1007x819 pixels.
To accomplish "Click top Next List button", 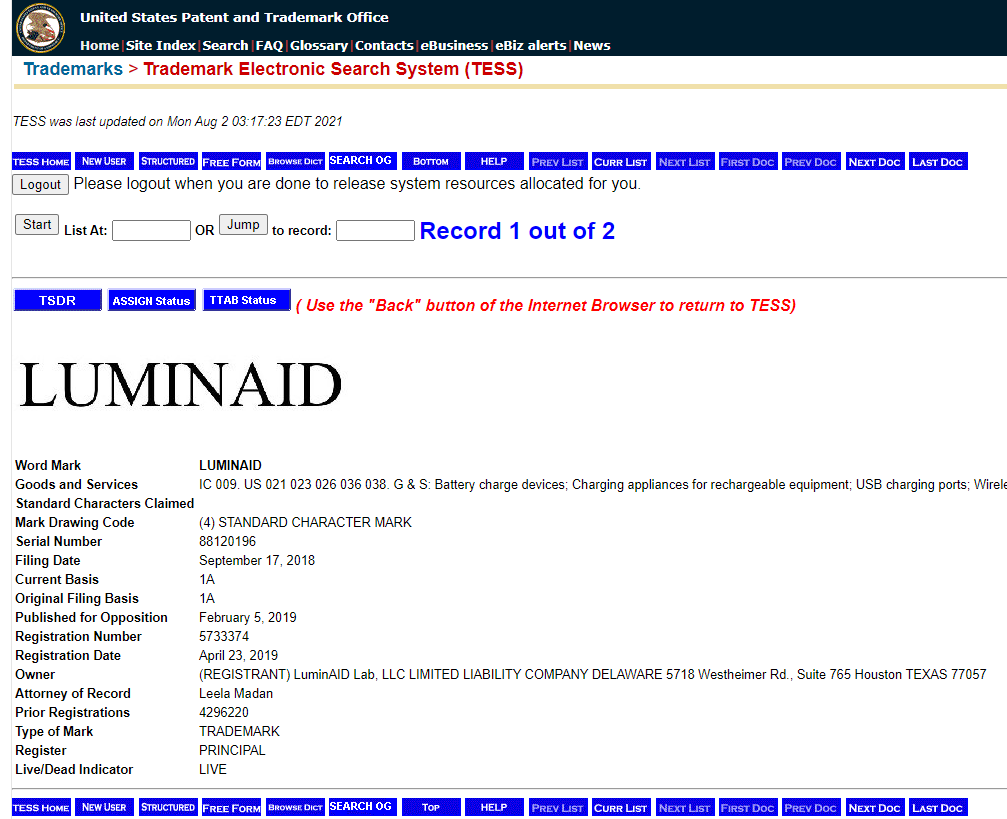I will coord(685,161).
